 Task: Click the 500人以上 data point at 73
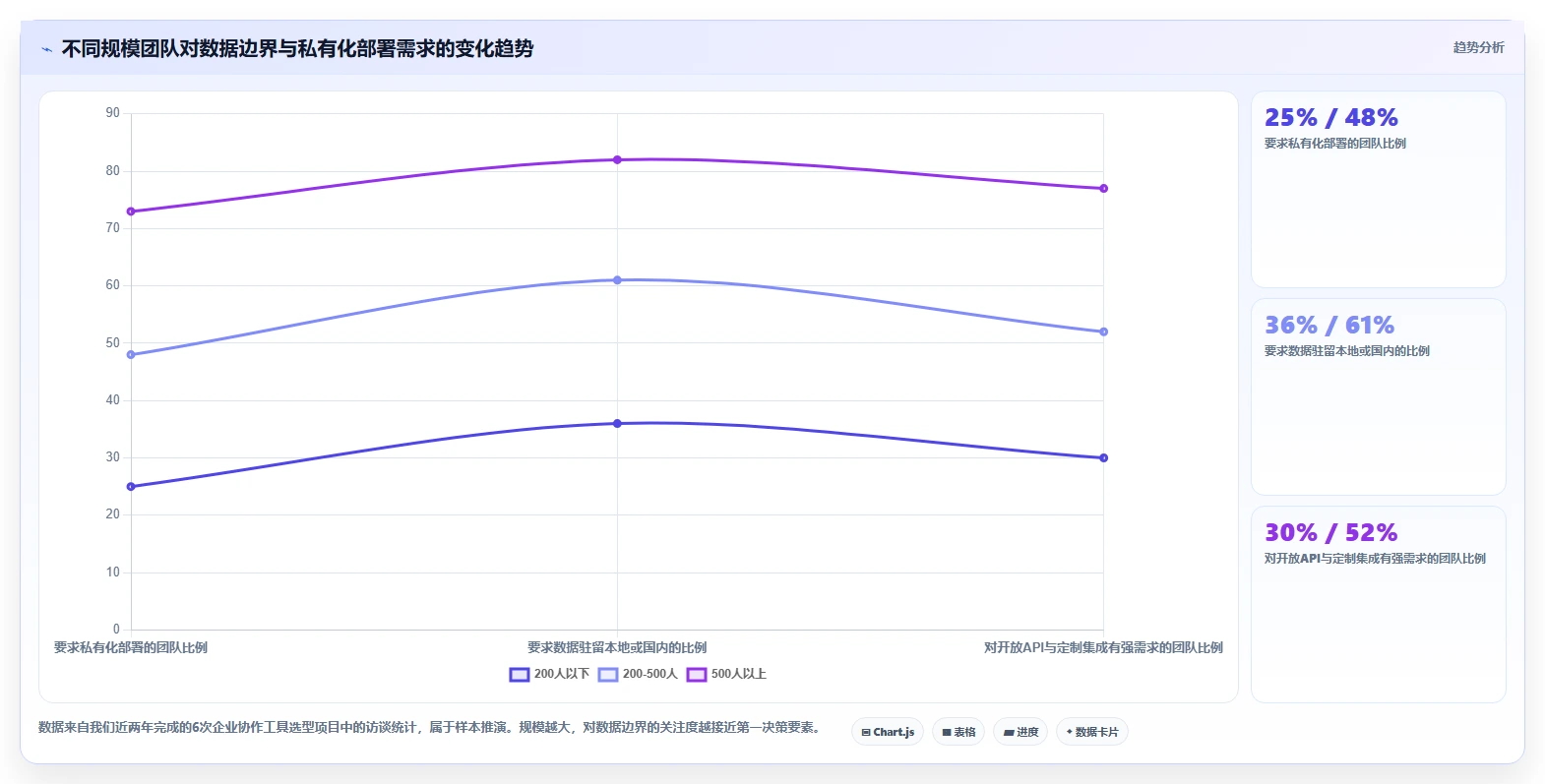131,211
